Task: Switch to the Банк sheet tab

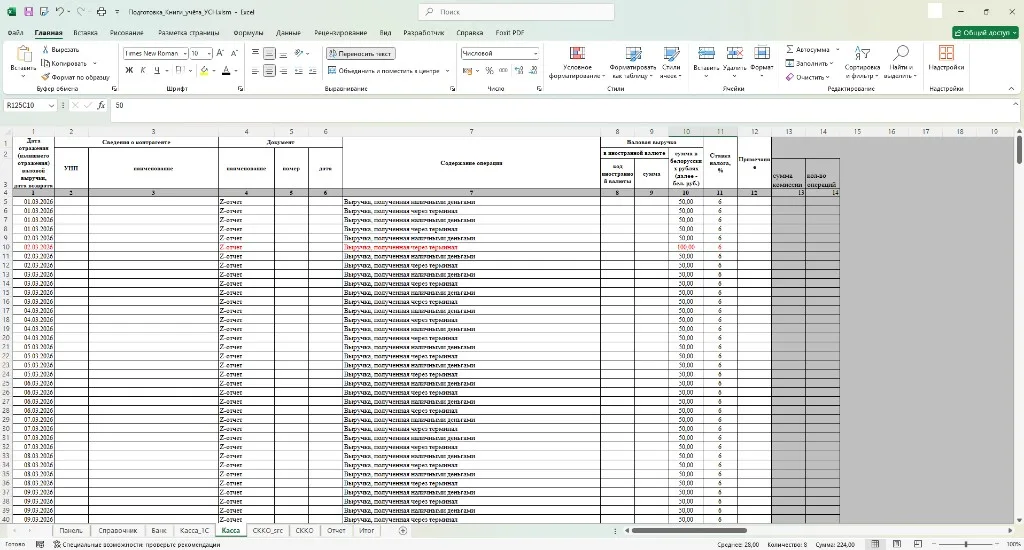Action: click(159, 530)
